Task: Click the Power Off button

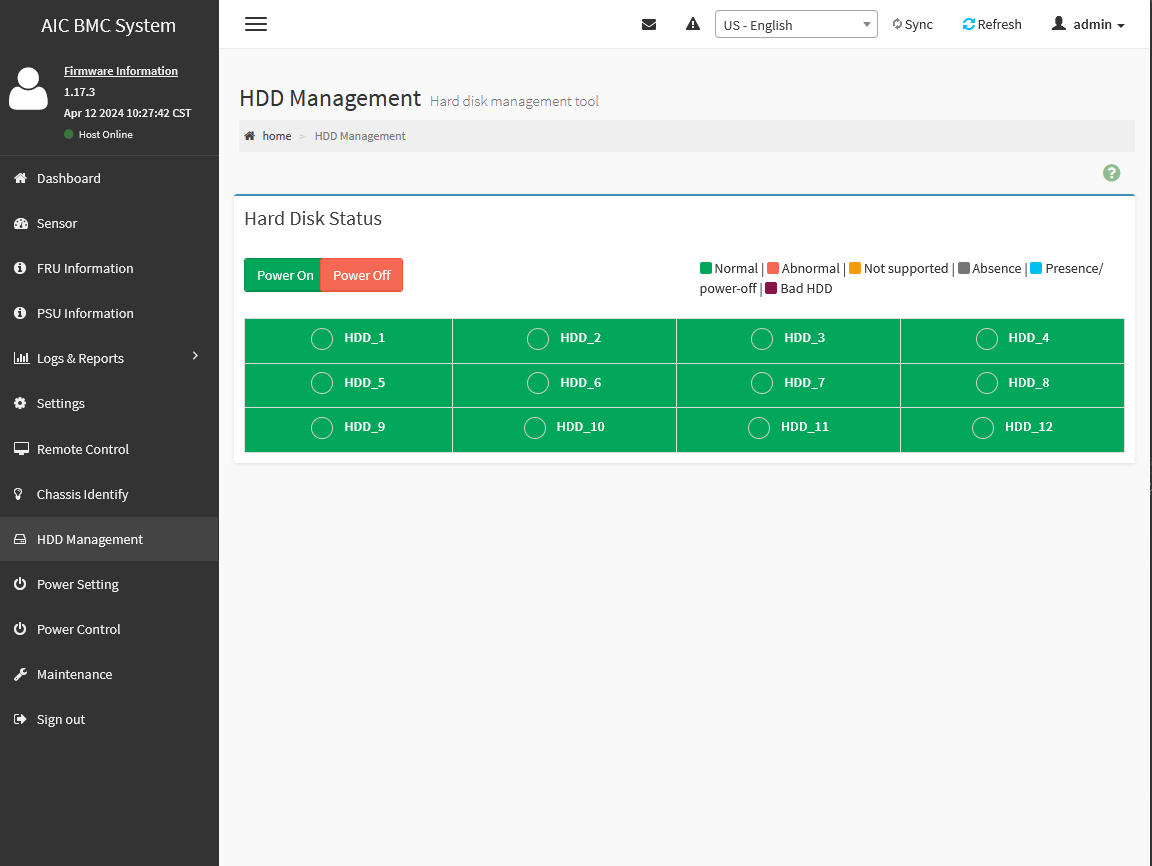Action: point(361,275)
